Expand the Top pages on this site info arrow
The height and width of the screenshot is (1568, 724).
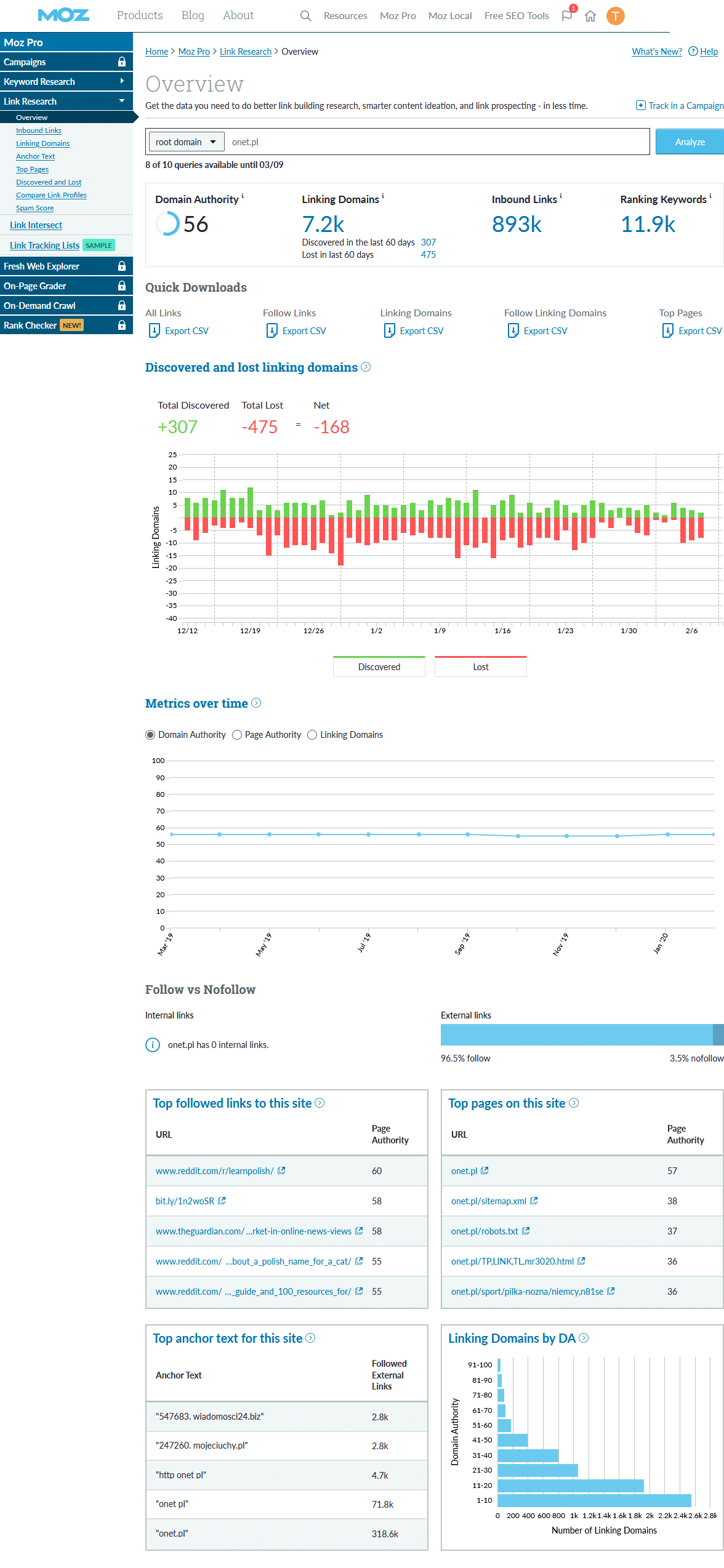(x=574, y=1103)
